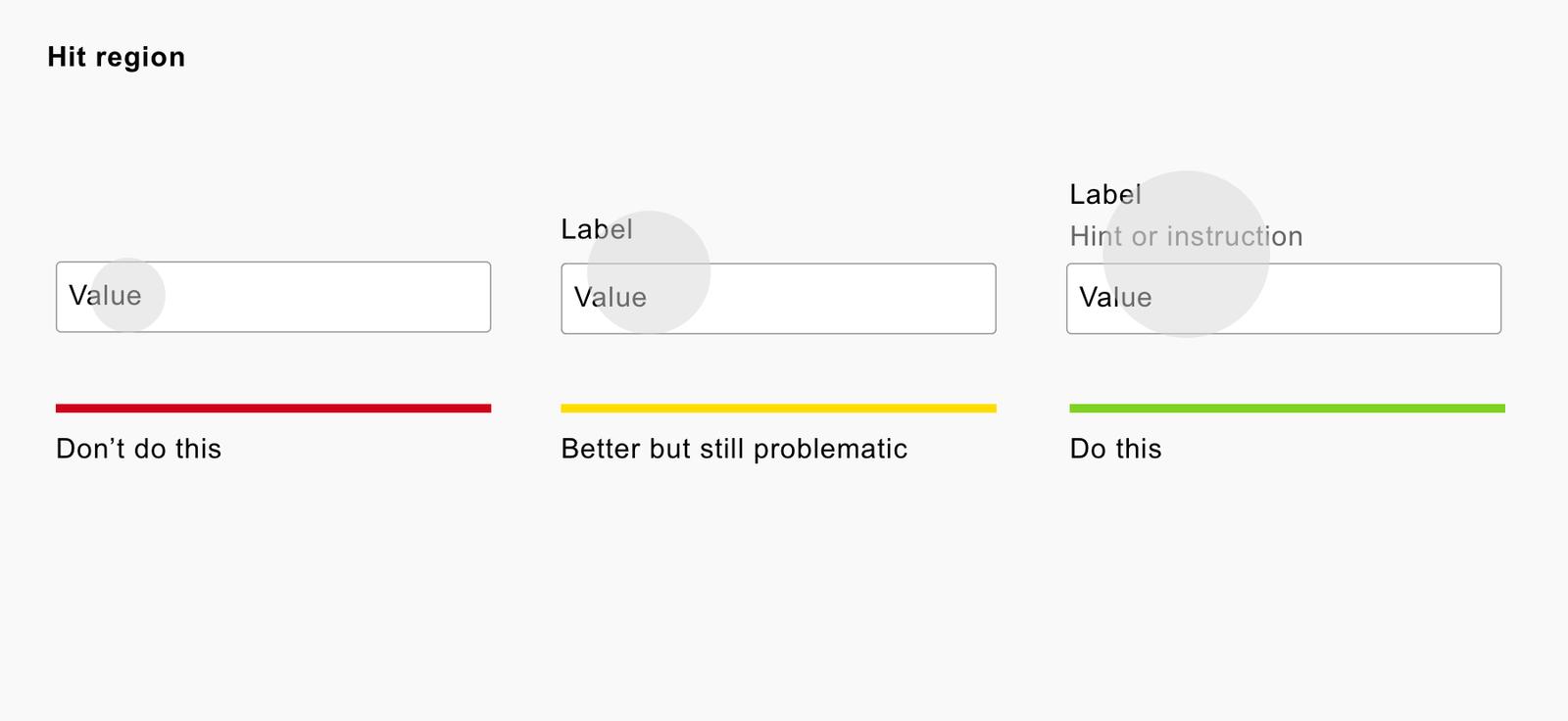The image size is (1568, 721).
Task: Click the largest gray hit circle
Action: 1186,255
